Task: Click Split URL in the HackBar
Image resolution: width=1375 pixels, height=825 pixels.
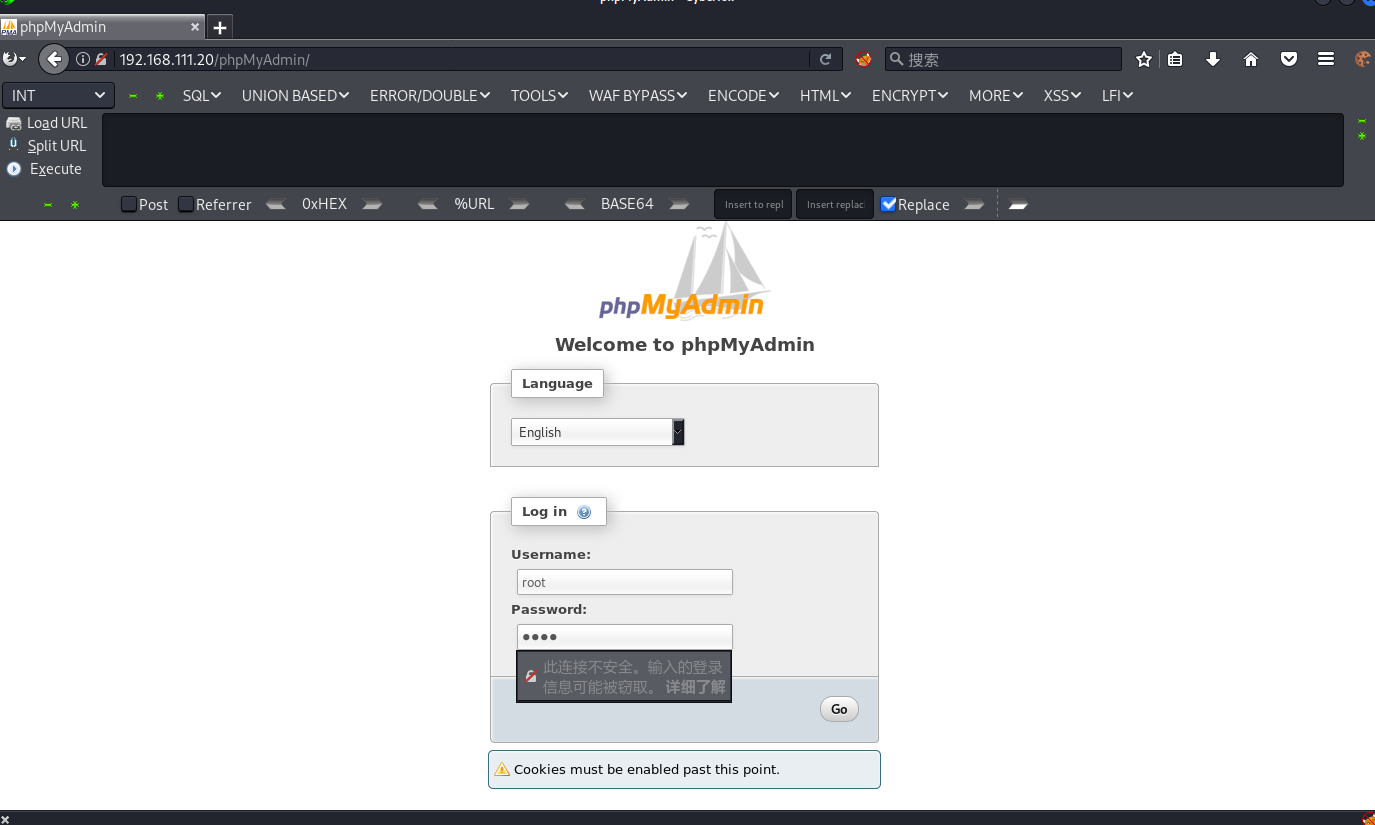Action: click(x=47, y=146)
